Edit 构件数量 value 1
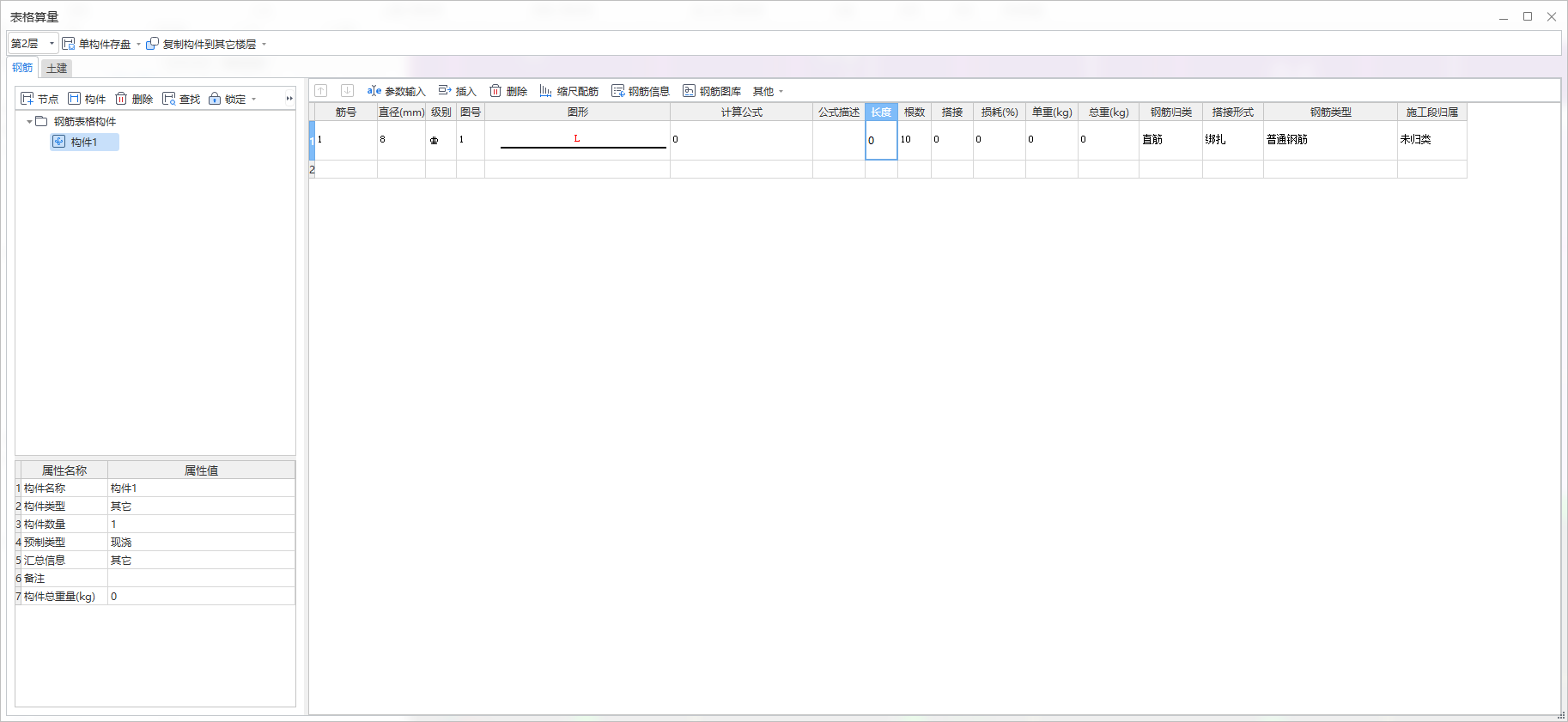The image size is (1568, 722). coord(201,525)
